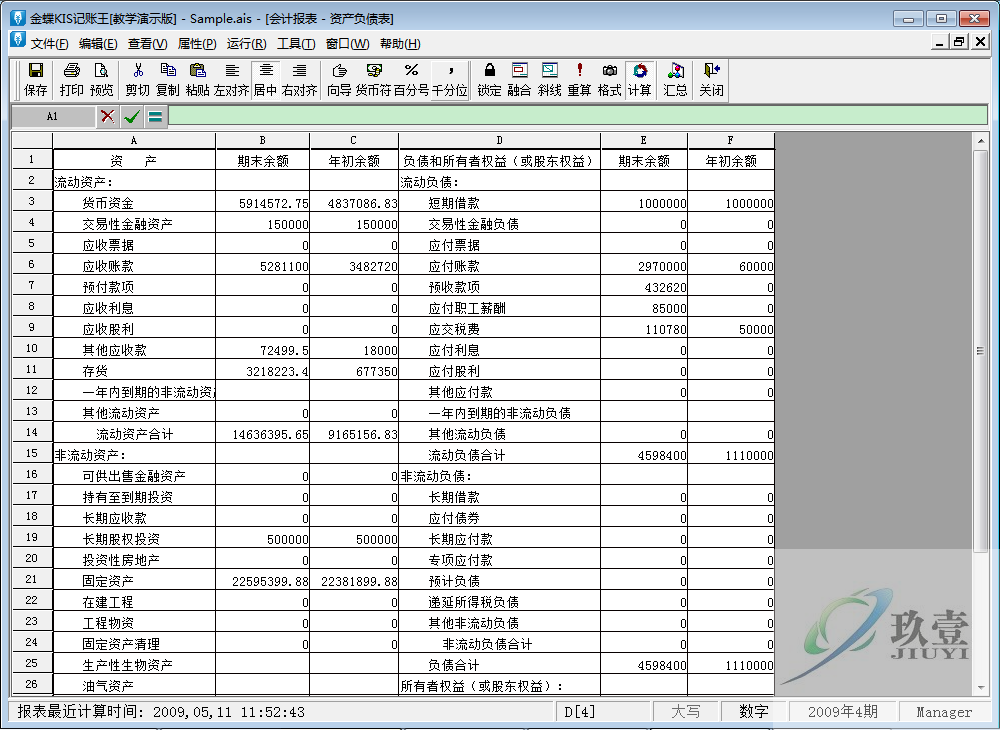
Task: Apply 千分位 thousands separator
Action: [450, 80]
